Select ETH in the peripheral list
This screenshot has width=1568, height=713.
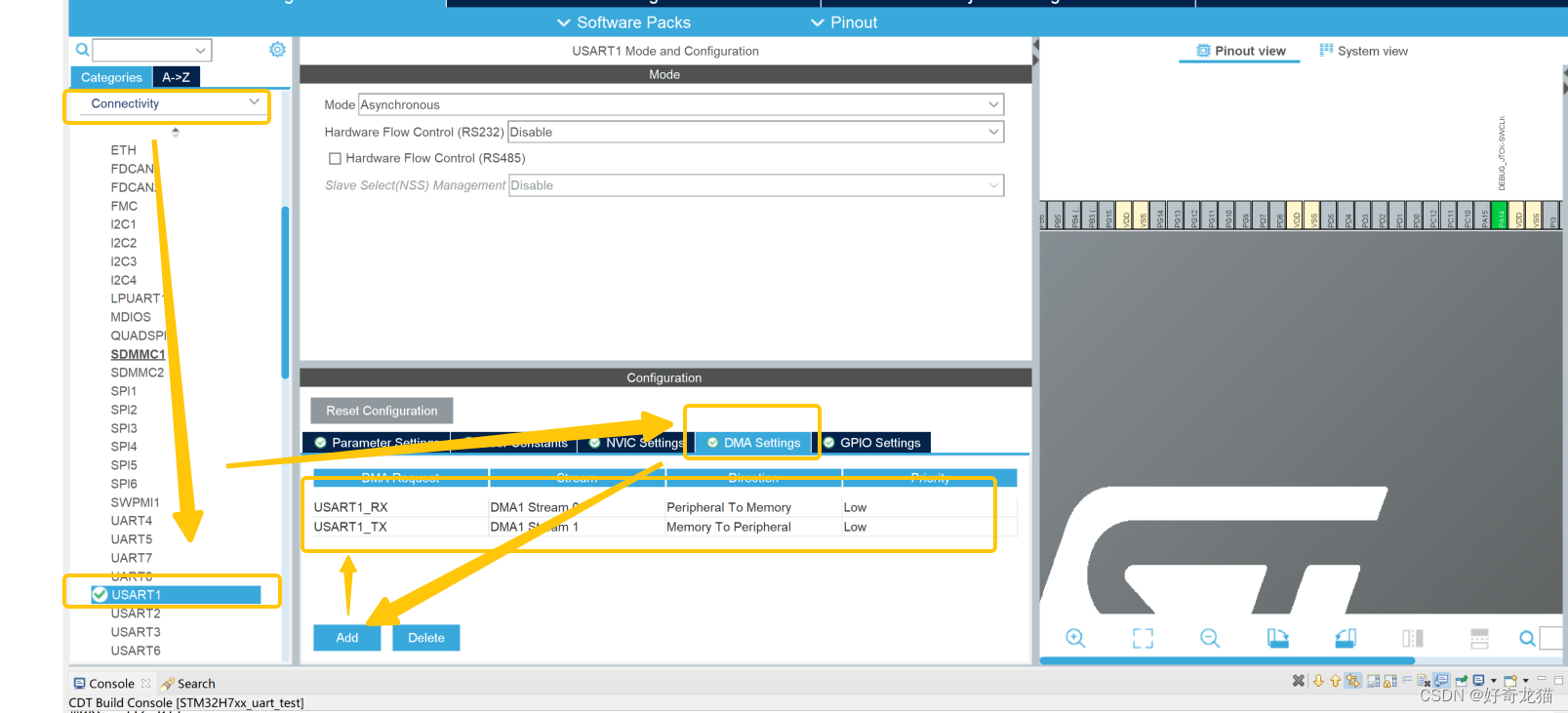(x=124, y=150)
